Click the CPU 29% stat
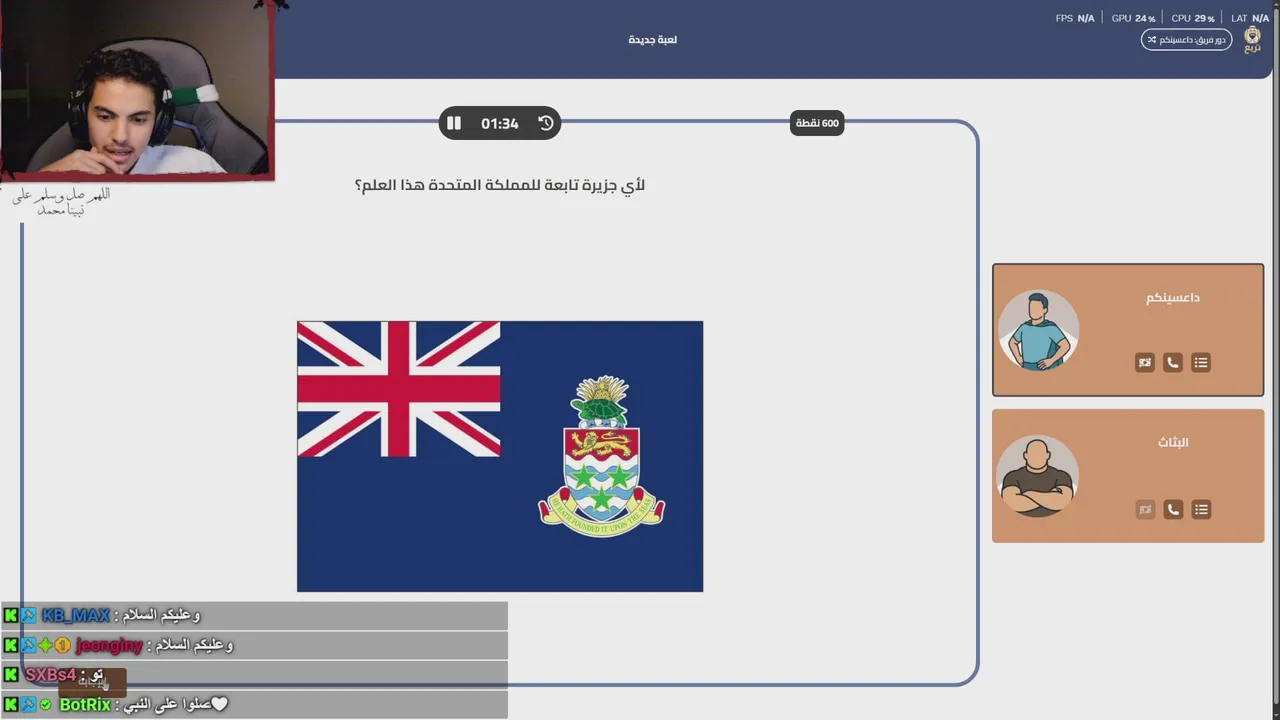 1193,18
